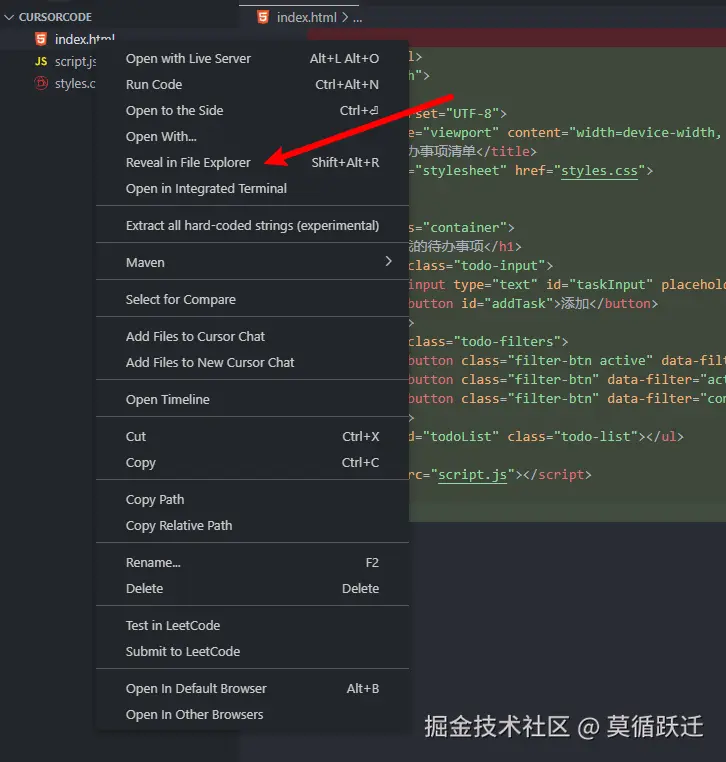
Task: Select Rename... in the context menu
Action: pos(252,563)
